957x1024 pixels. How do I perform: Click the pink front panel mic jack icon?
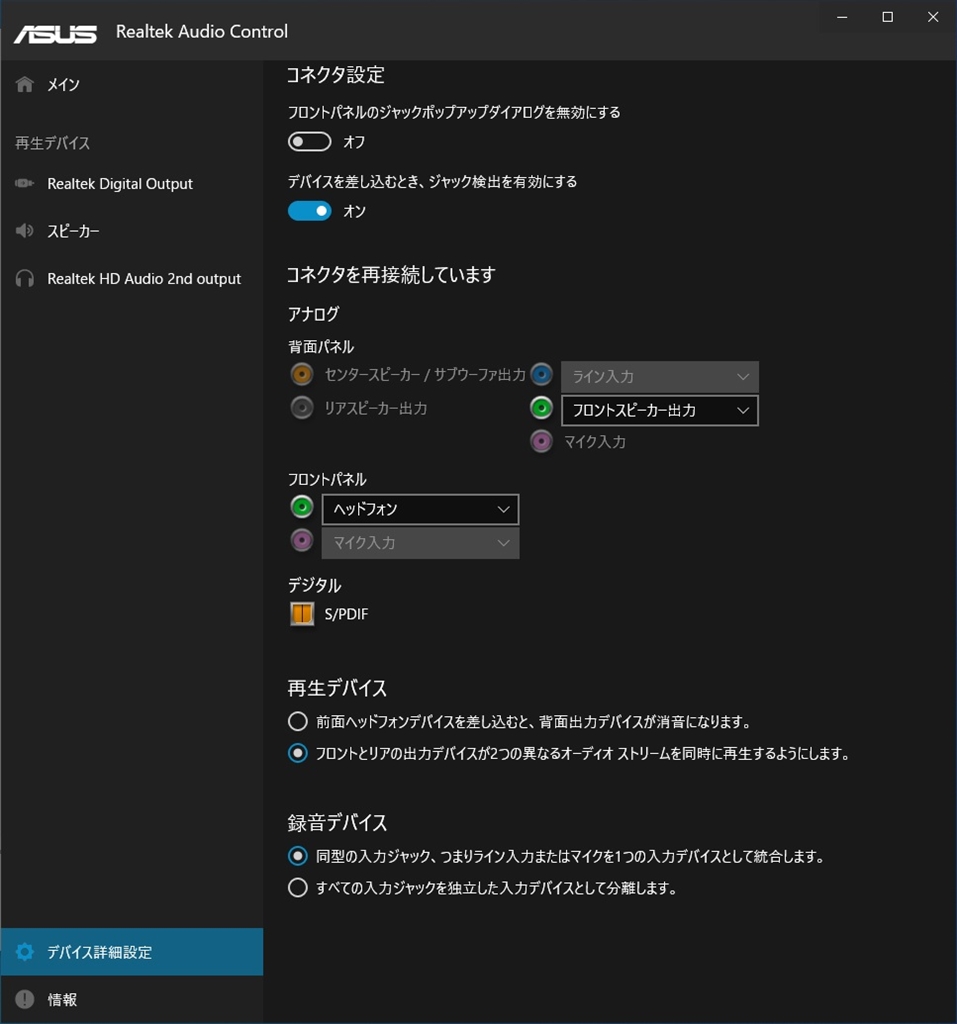[x=302, y=541]
